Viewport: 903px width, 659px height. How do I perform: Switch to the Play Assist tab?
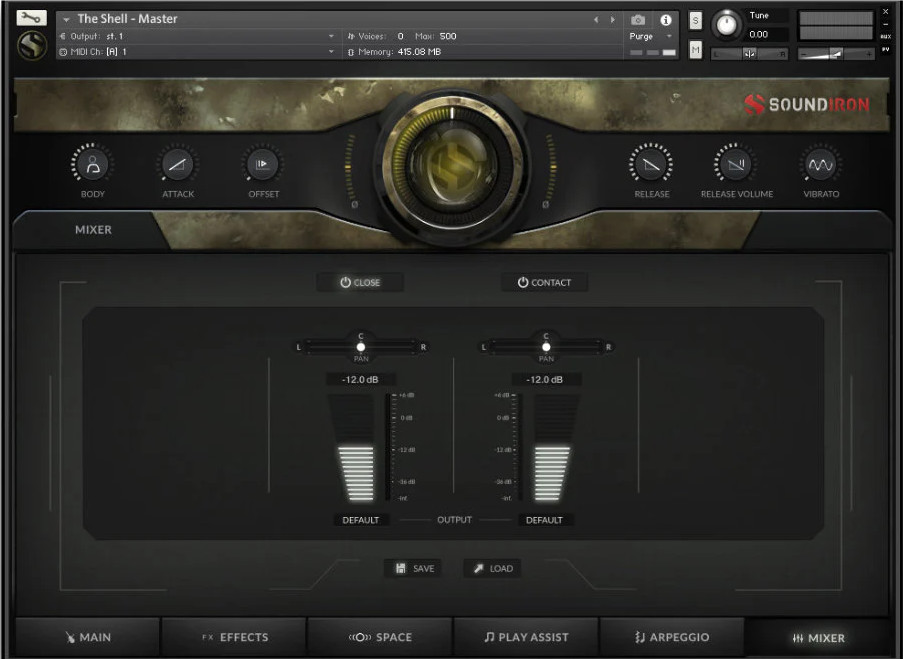point(525,637)
